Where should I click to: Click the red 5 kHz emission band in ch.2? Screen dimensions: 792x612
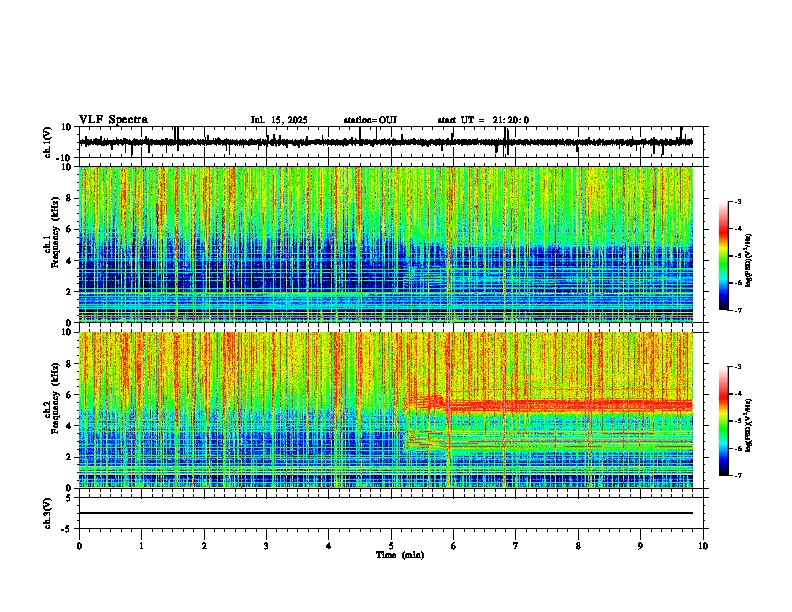point(568,405)
